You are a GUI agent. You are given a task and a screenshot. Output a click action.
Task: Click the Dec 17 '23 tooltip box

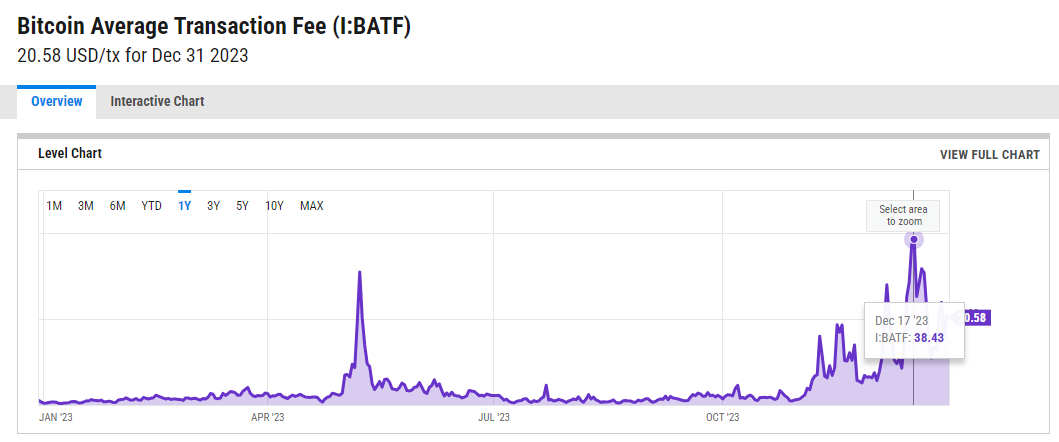tap(913, 329)
